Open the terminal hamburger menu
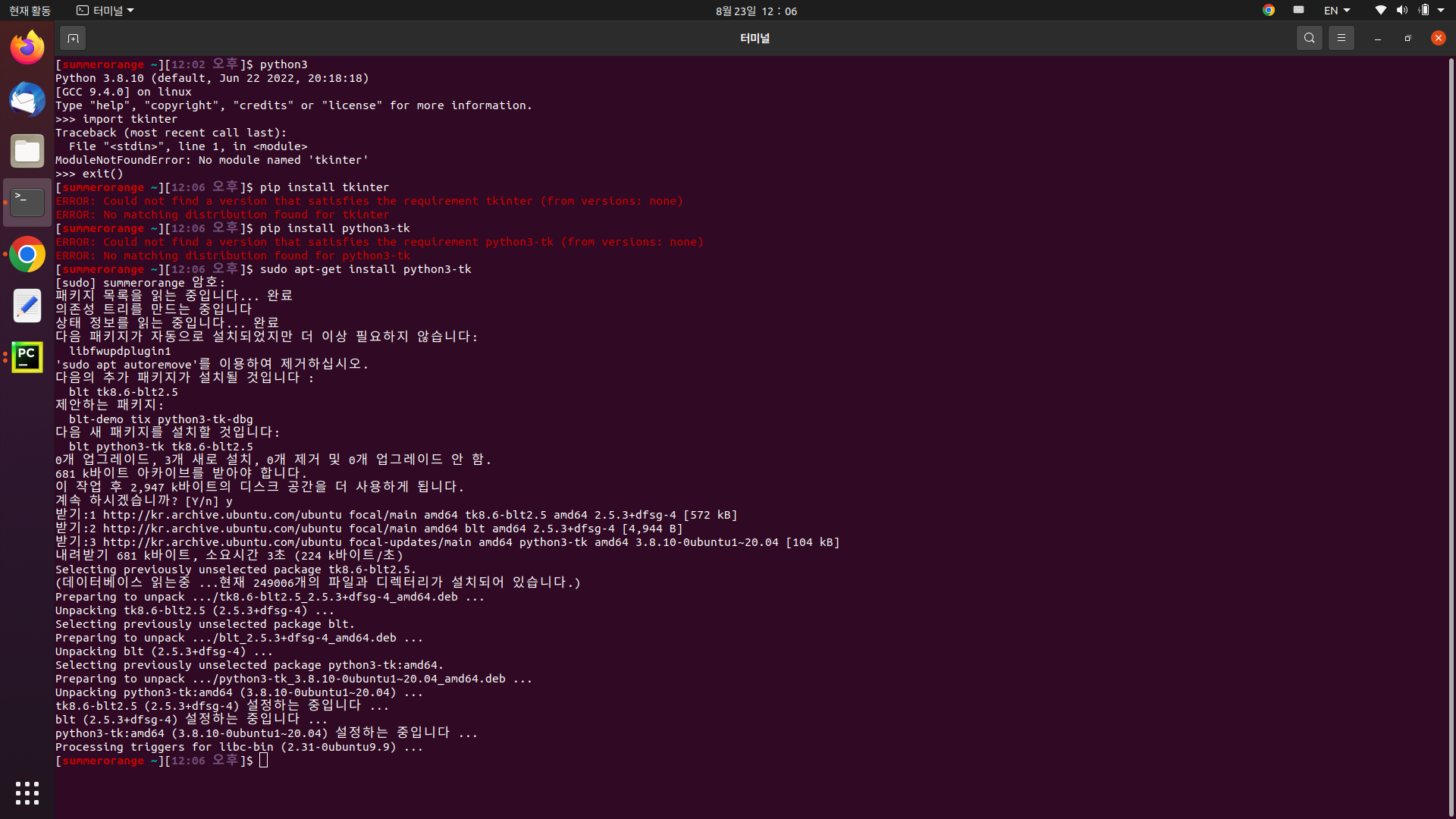The image size is (1456, 819). click(1341, 38)
